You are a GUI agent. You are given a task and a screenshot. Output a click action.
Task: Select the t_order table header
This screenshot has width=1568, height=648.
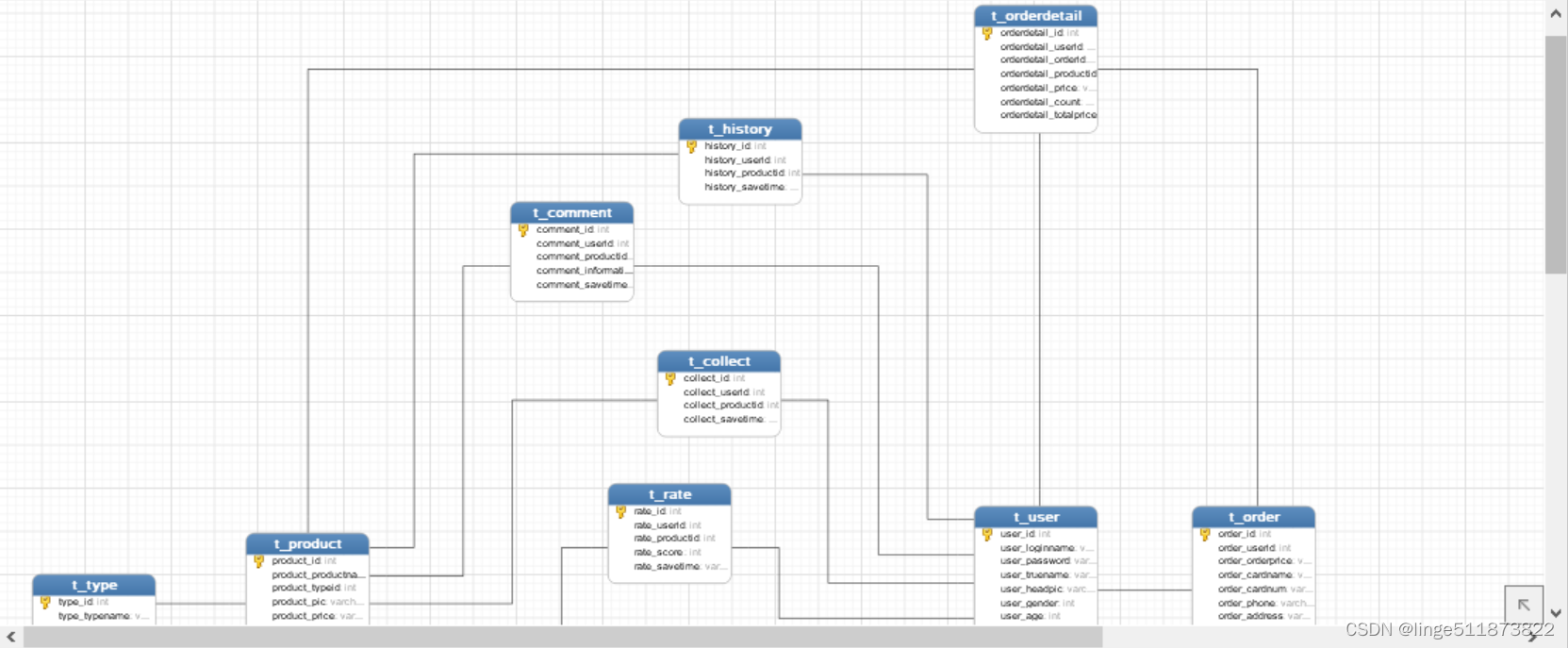[x=1253, y=517]
